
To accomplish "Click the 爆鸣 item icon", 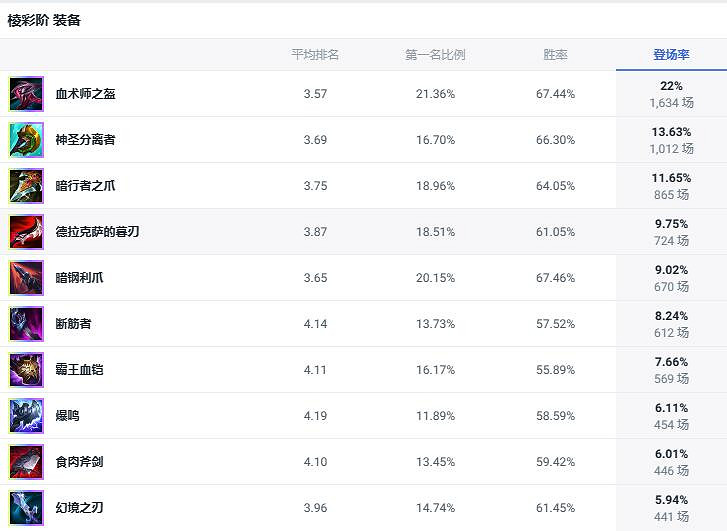I will coord(26,416).
